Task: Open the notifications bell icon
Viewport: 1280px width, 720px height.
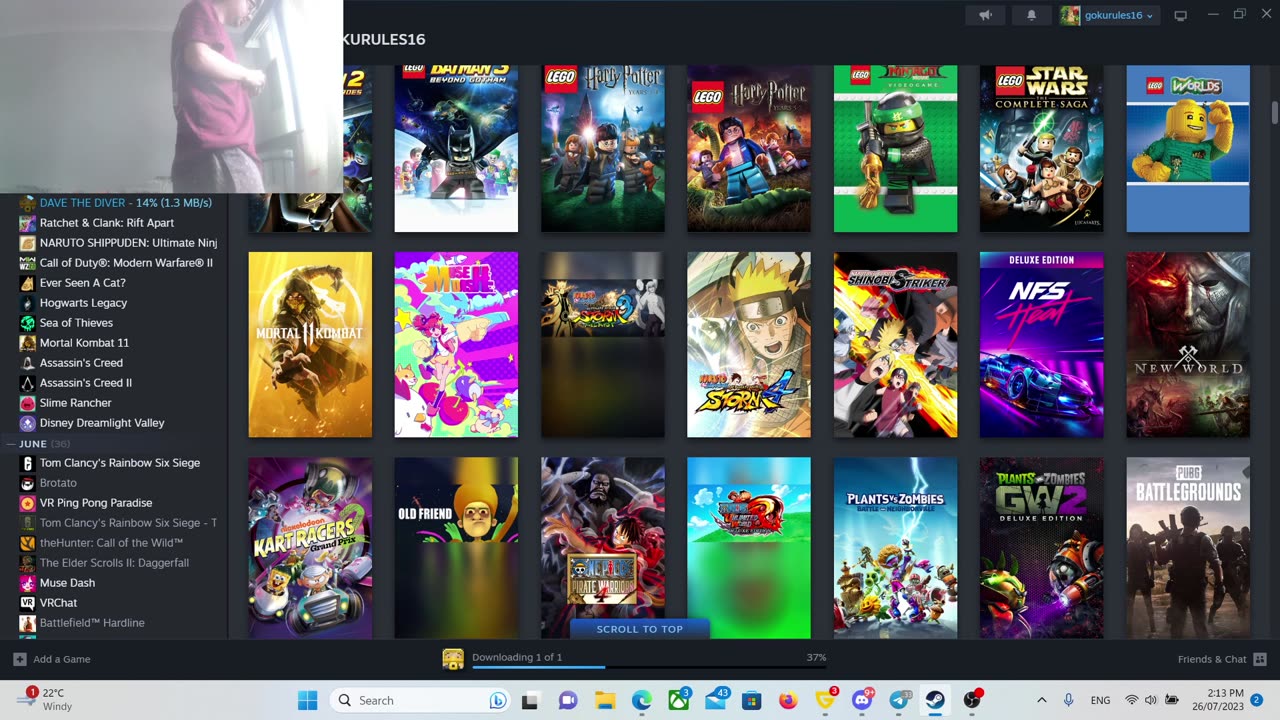Action: (1032, 15)
